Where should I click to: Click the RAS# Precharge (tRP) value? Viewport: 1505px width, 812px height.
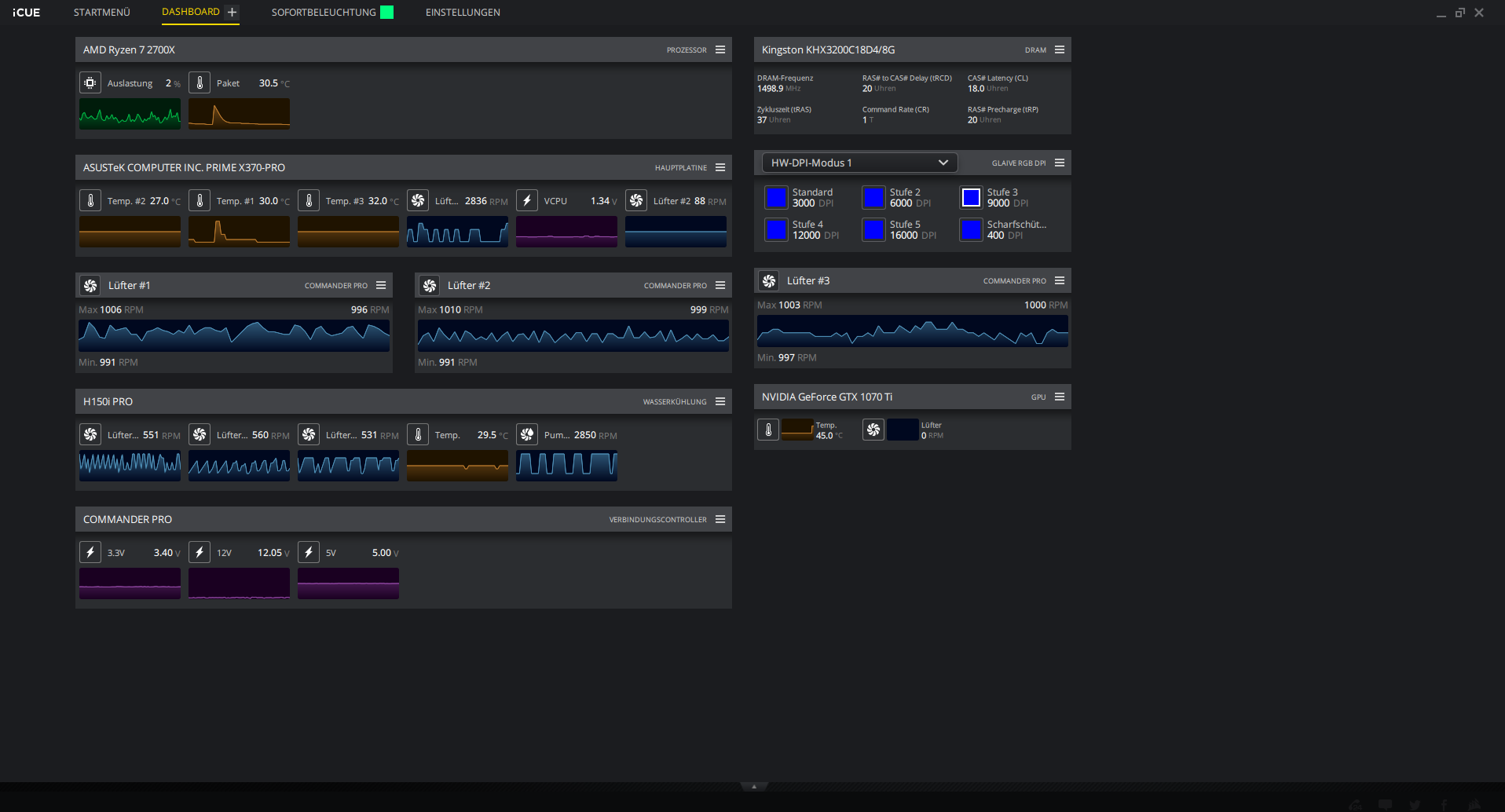pos(984,120)
